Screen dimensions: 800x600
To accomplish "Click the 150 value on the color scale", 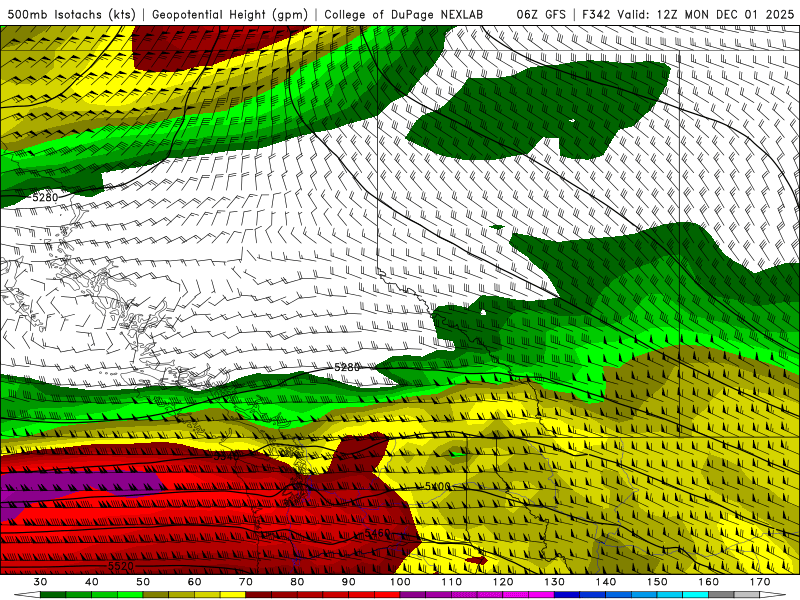I will 657,582.
